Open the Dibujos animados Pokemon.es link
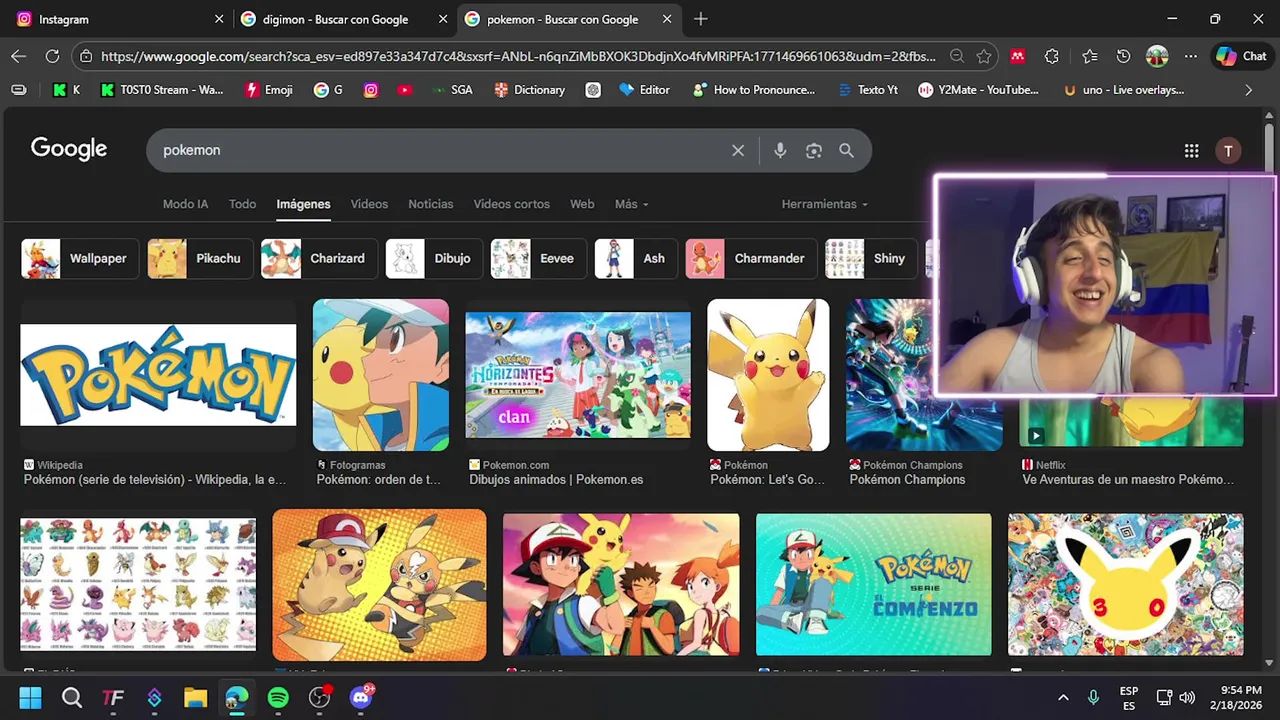1280x720 pixels. tap(556, 480)
